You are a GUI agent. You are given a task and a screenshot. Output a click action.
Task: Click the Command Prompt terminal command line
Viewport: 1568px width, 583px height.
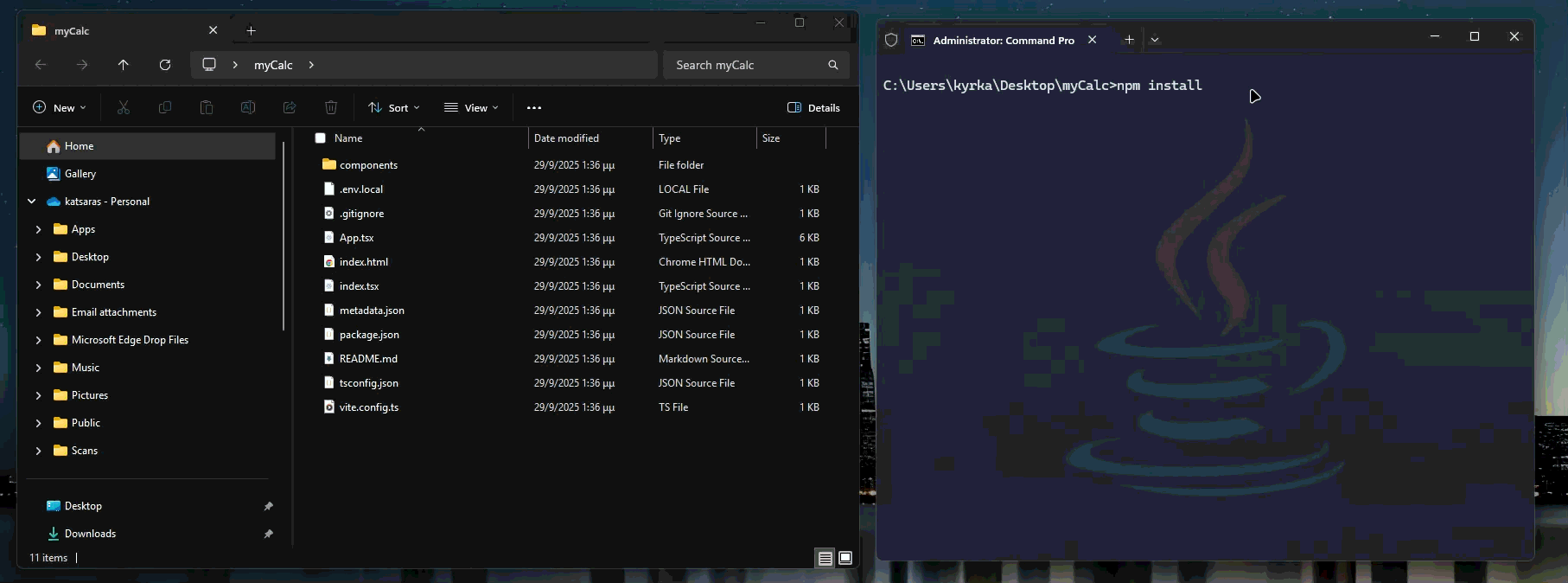[x=1042, y=85]
